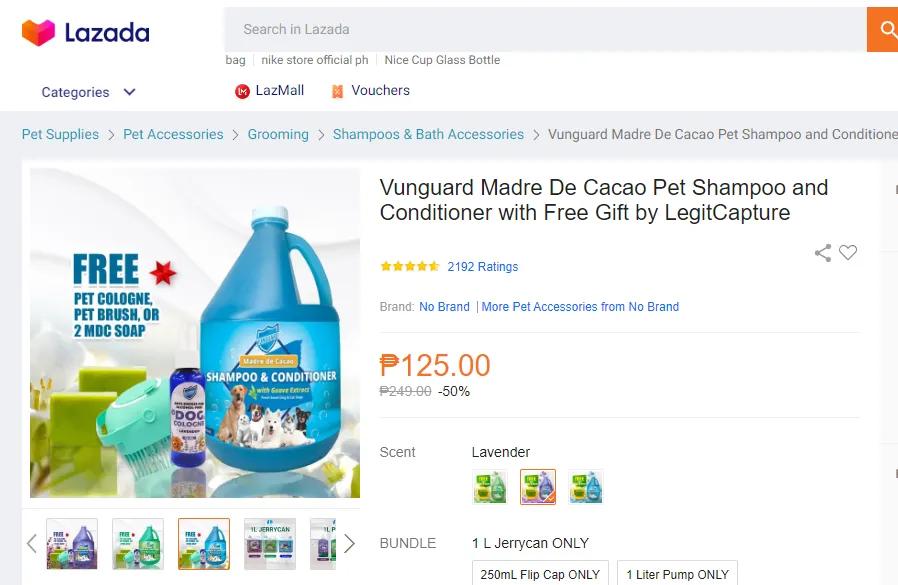The width and height of the screenshot is (898, 585).
Task: Click the orange search button
Action: (x=883, y=30)
